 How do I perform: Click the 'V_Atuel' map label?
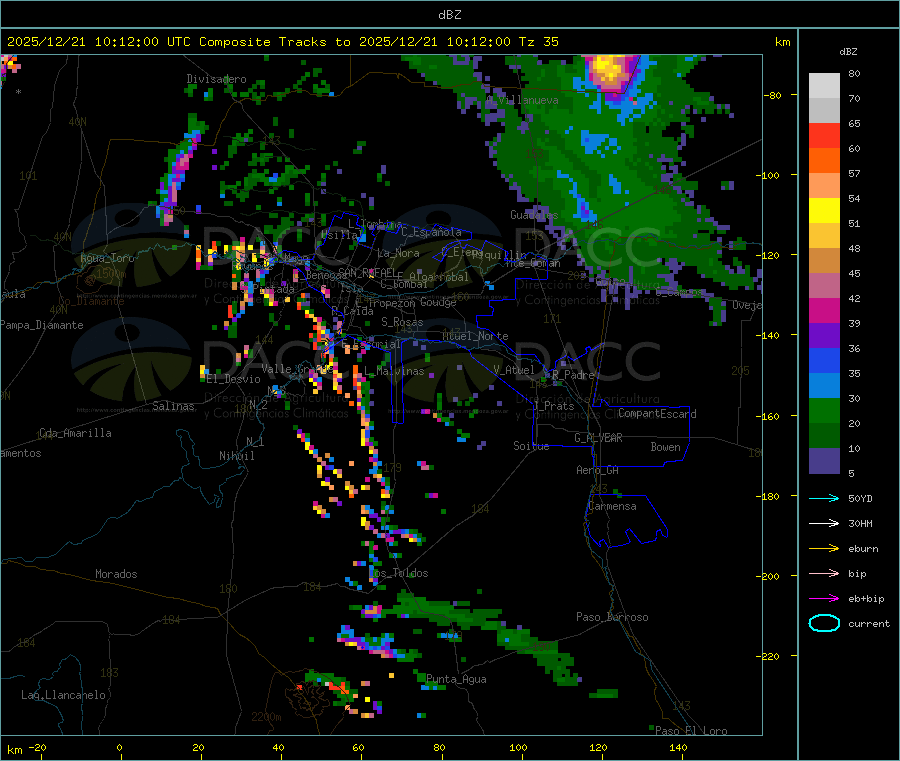[x=514, y=370]
